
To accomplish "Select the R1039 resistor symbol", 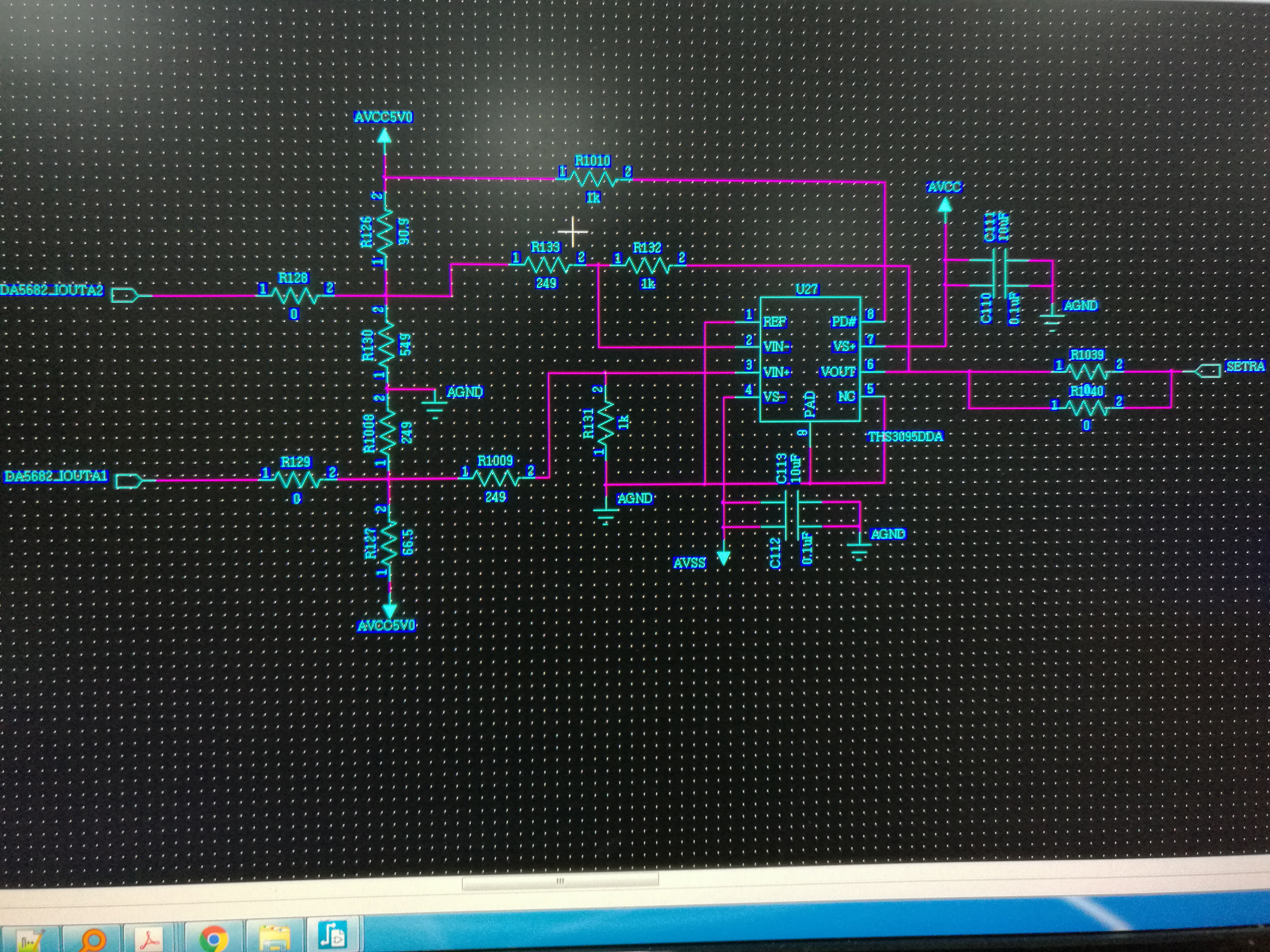I will pyautogui.click(x=1088, y=372).
